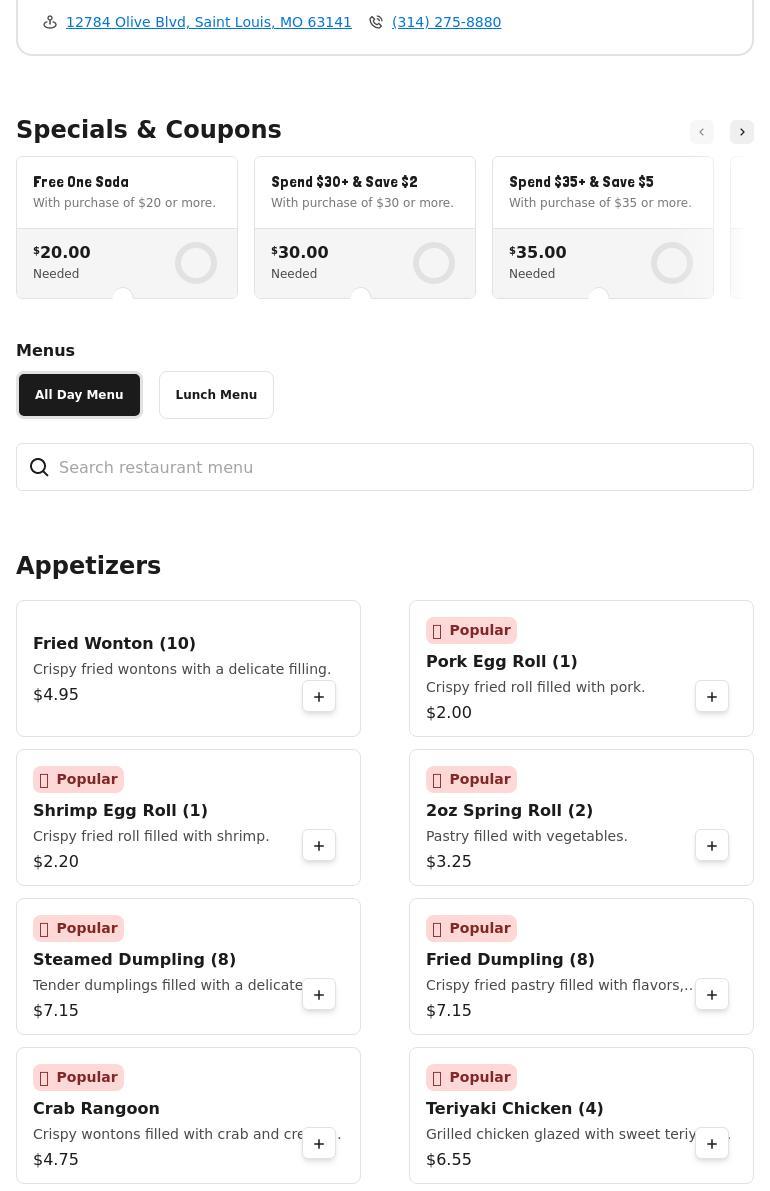Select the All Day Menu tab
The width and height of the screenshot is (770, 1191).
tap(79, 395)
